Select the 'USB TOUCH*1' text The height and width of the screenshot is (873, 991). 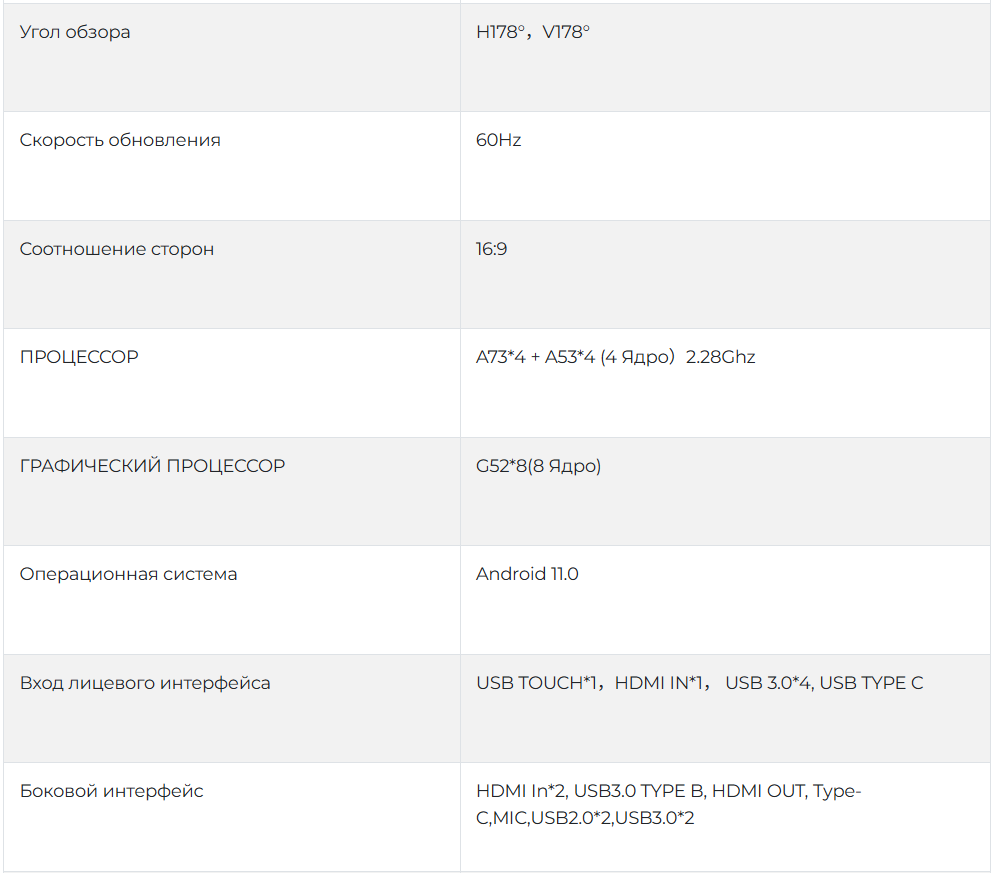tap(537, 683)
